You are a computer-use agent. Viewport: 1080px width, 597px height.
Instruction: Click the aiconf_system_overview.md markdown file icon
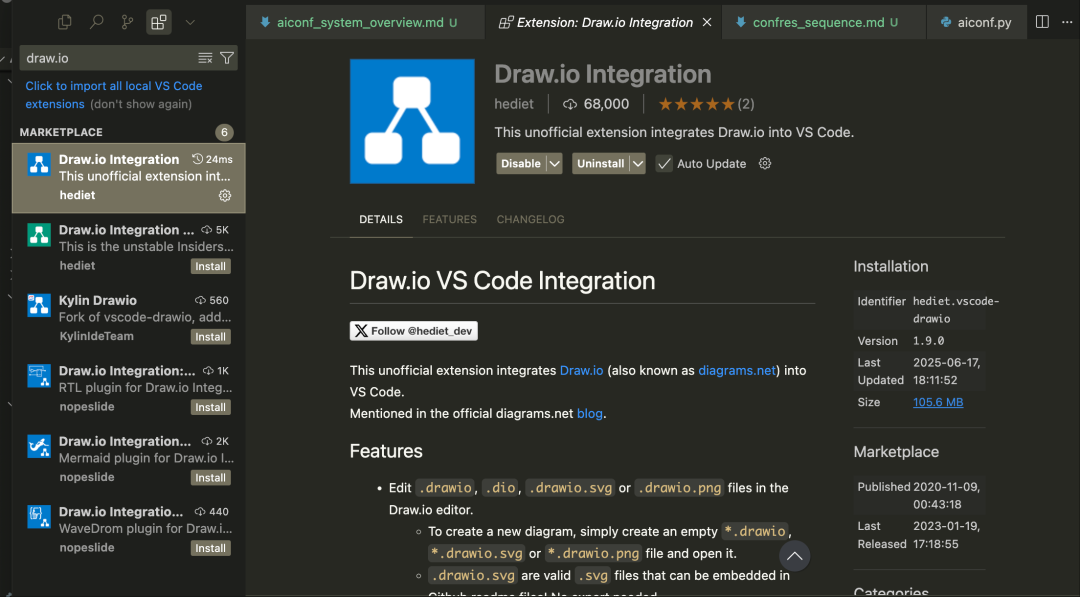(x=265, y=22)
